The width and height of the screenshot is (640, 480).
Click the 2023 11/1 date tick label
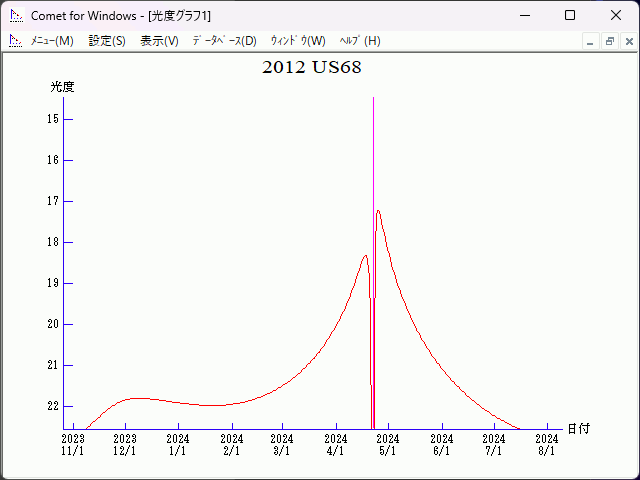click(73, 444)
